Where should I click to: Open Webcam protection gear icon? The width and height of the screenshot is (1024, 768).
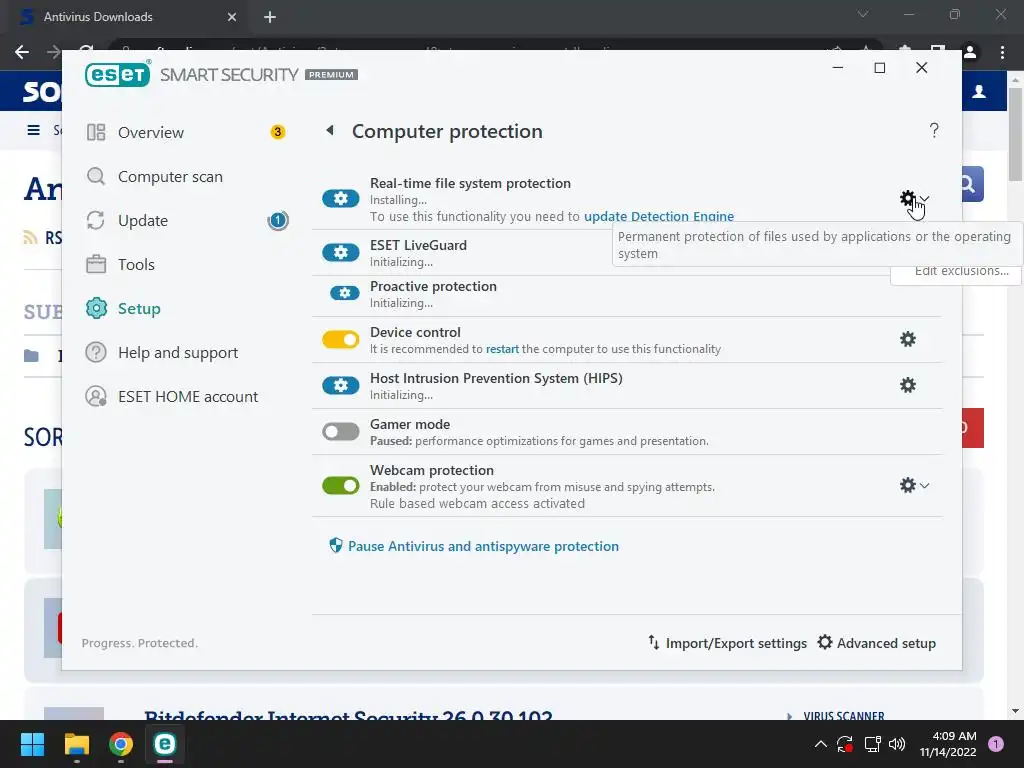[908, 485]
